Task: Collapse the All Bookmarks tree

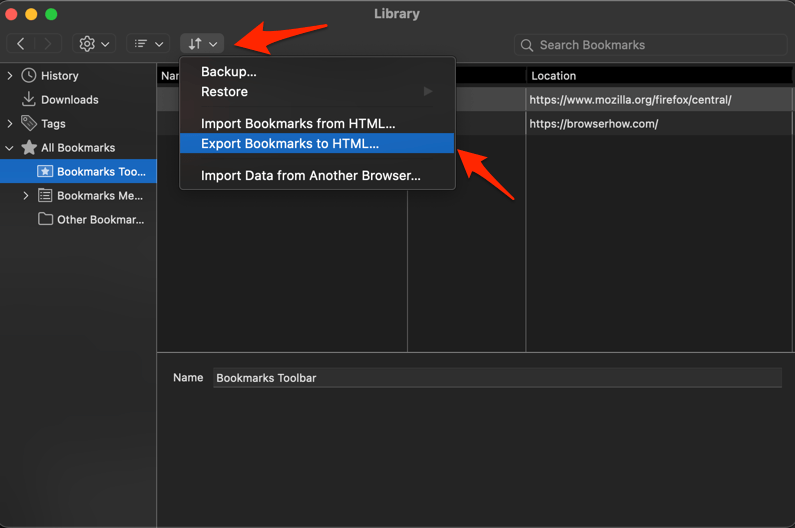Action: click(10, 148)
